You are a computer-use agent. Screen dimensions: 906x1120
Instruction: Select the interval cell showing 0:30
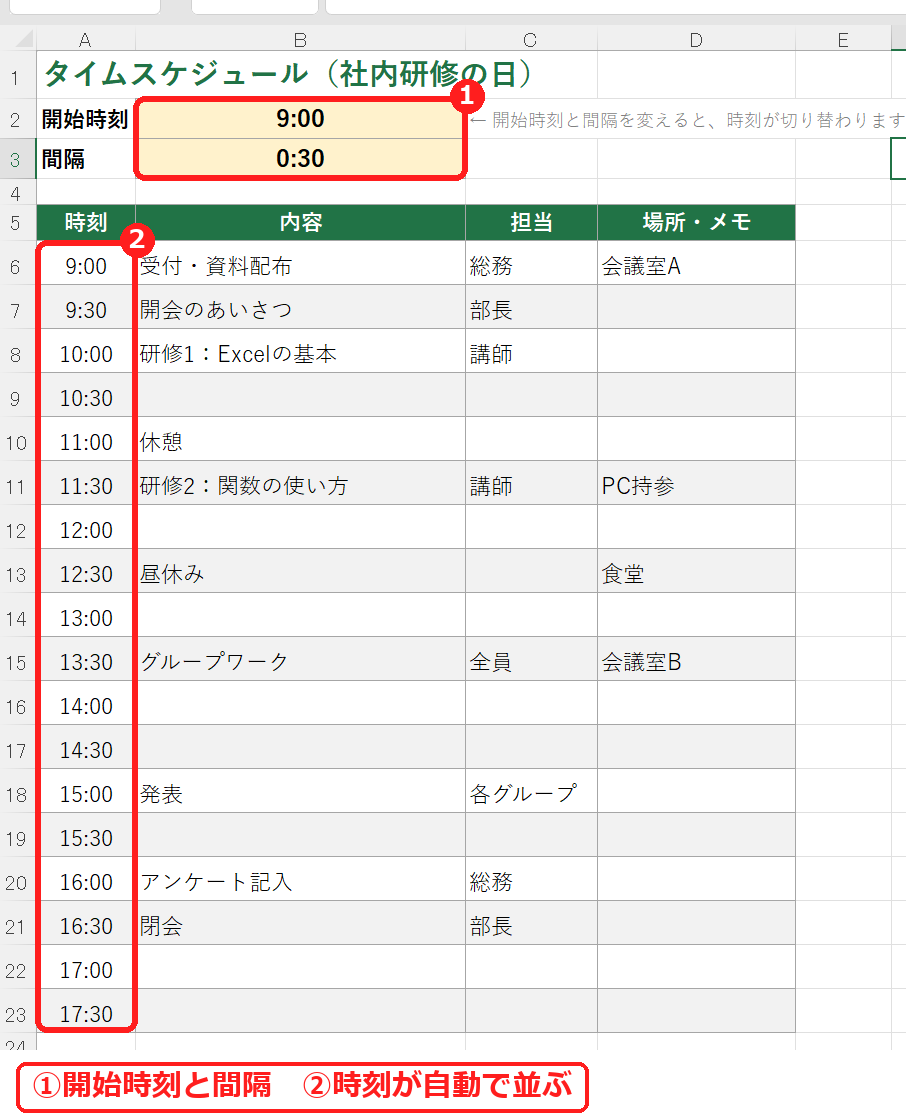point(300,159)
